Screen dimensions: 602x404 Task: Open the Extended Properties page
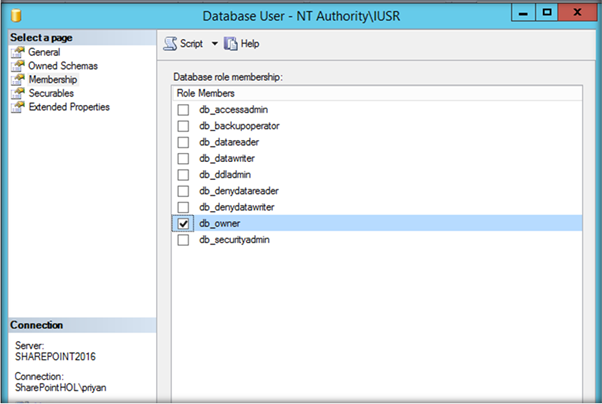click(x=69, y=107)
